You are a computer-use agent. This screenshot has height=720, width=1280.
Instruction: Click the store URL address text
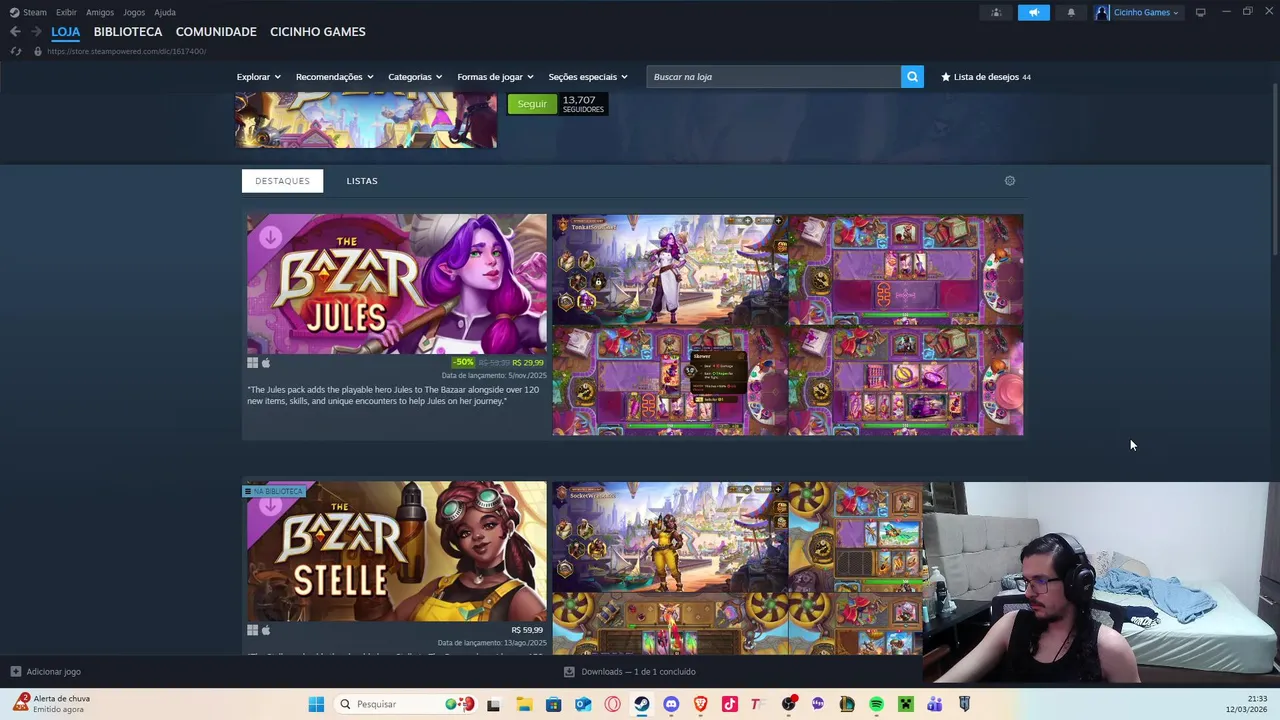[126, 51]
